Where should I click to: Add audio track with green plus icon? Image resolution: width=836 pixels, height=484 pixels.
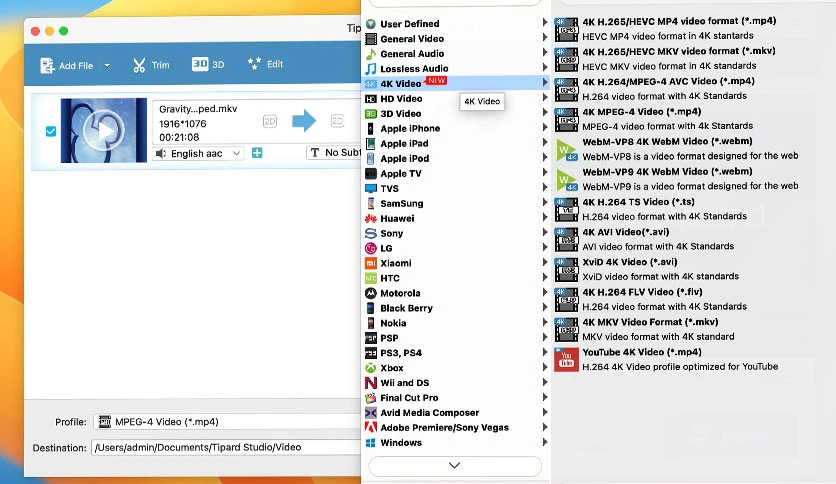[x=257, y=153]
